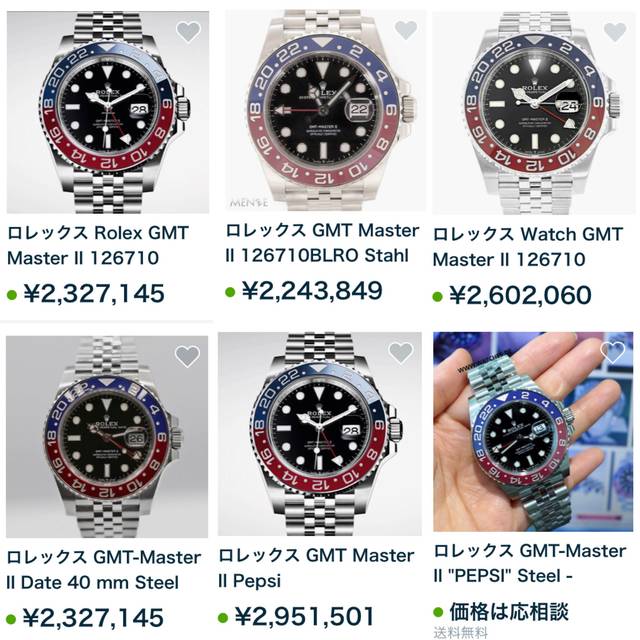Heart the GMT-Master II Date 40 mm Steel

[187, 356]
